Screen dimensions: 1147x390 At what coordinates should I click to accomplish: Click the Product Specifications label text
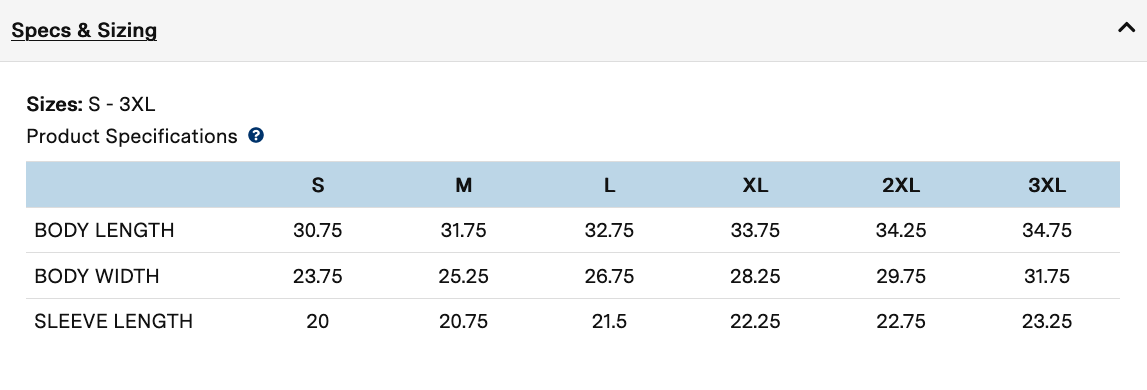click(132, 137)
